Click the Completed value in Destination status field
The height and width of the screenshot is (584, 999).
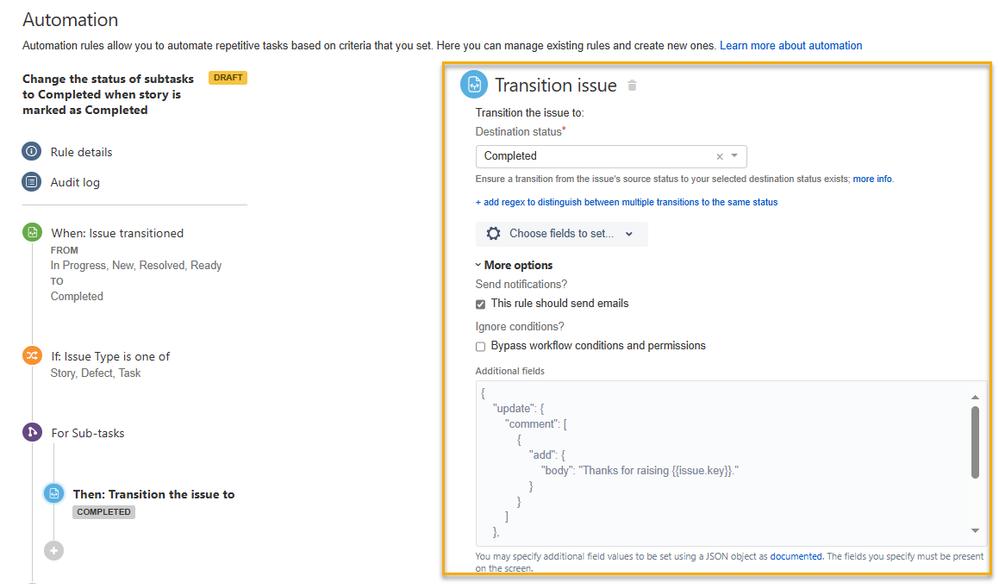click(x=510, y=156)
